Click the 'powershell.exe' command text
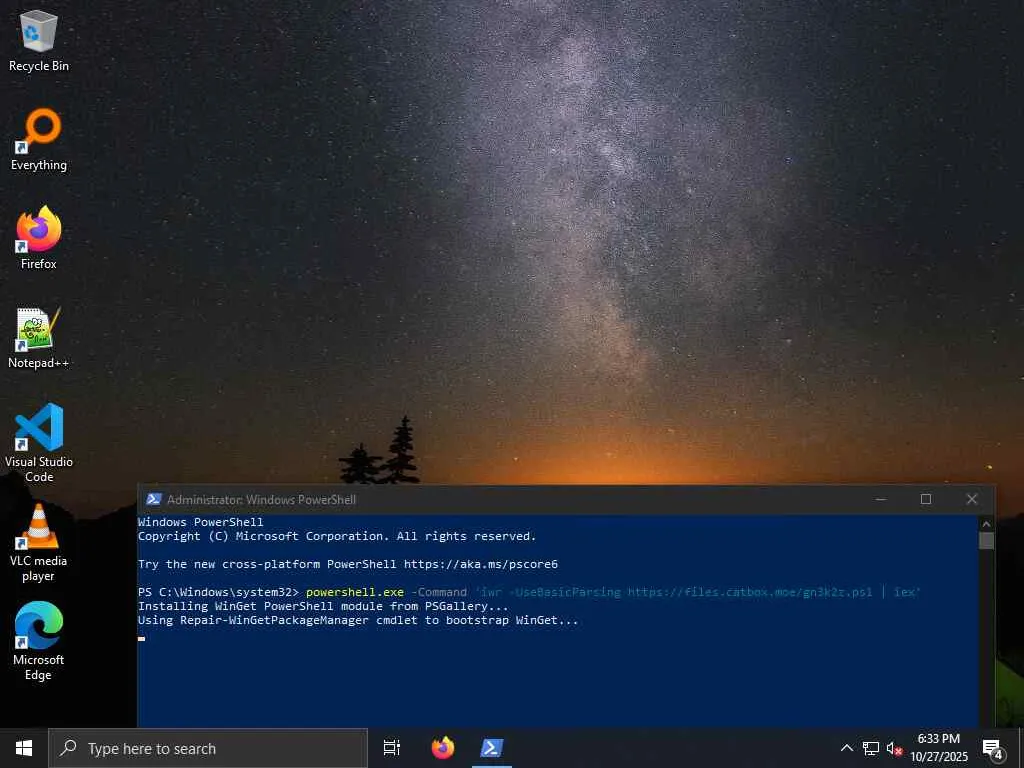Screen dimensions: 1024x768 point(355,592)
